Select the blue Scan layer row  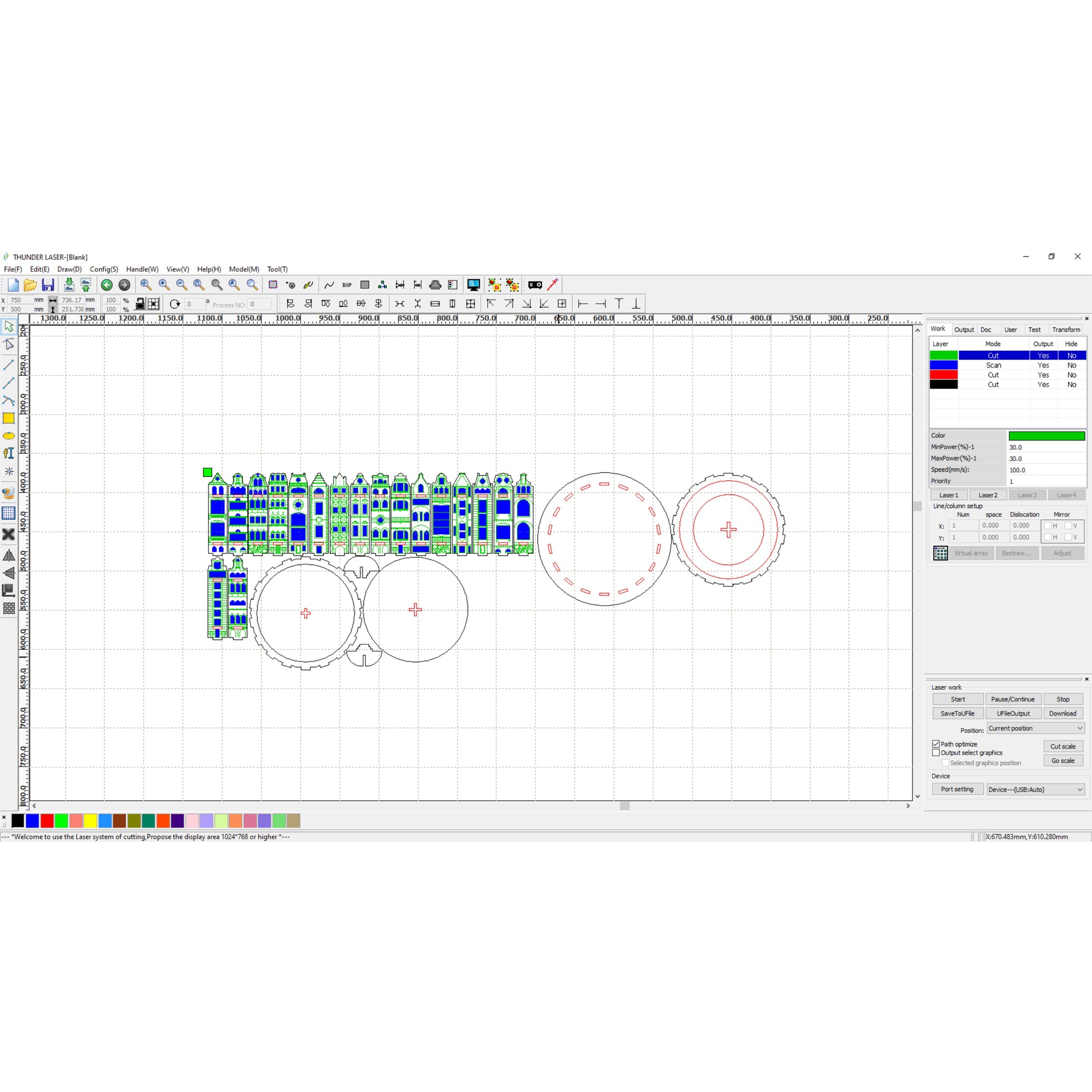coord(993,365)
